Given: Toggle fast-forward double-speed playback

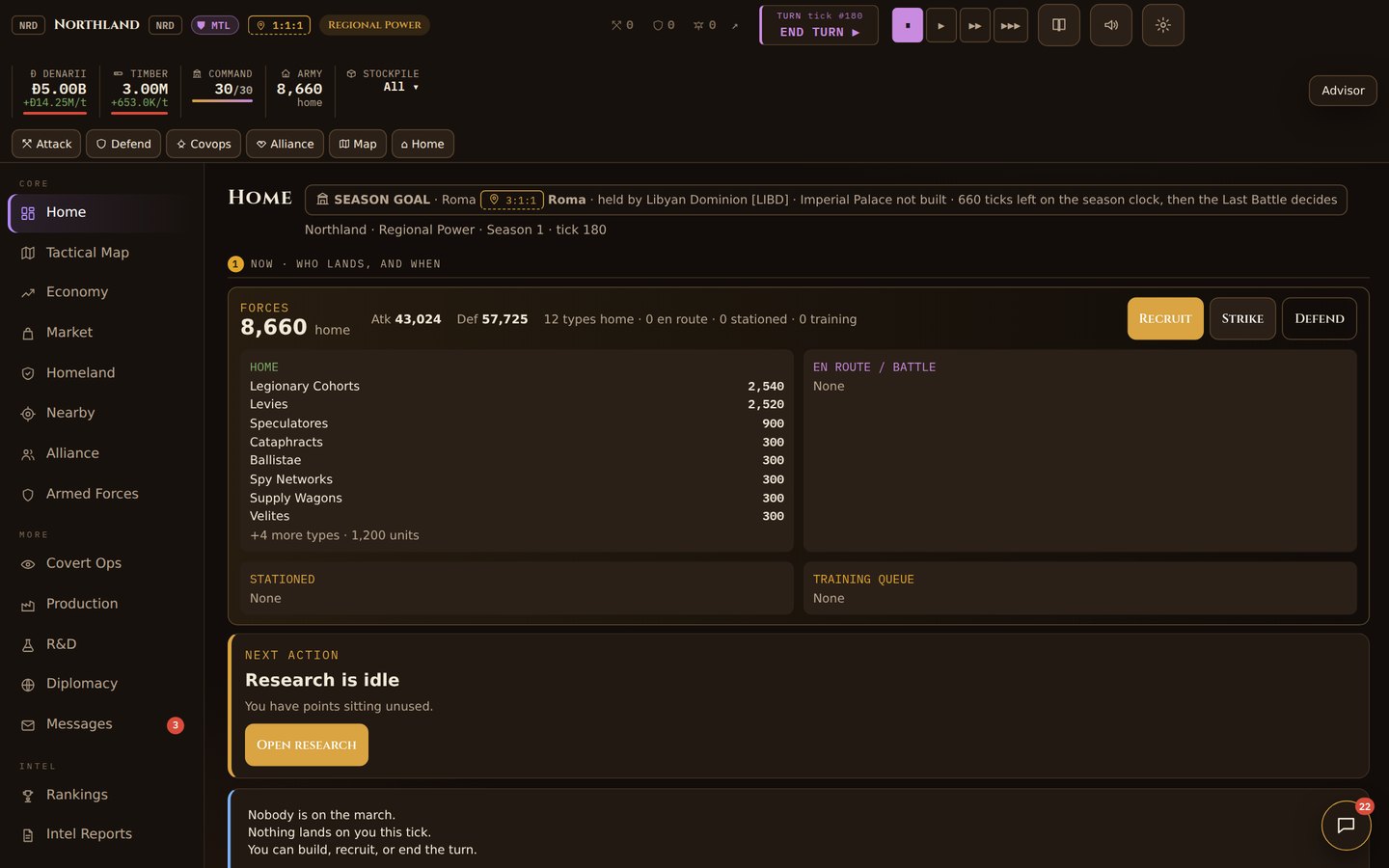Looking at the screenshot, I should click(974, 25).
